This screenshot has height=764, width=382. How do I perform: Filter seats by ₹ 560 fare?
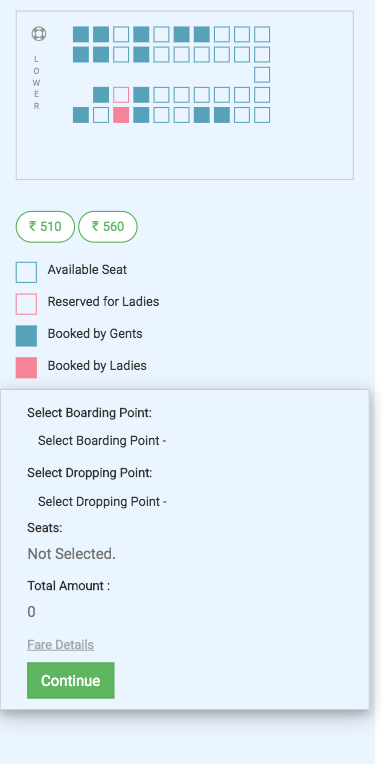point(108,227)
